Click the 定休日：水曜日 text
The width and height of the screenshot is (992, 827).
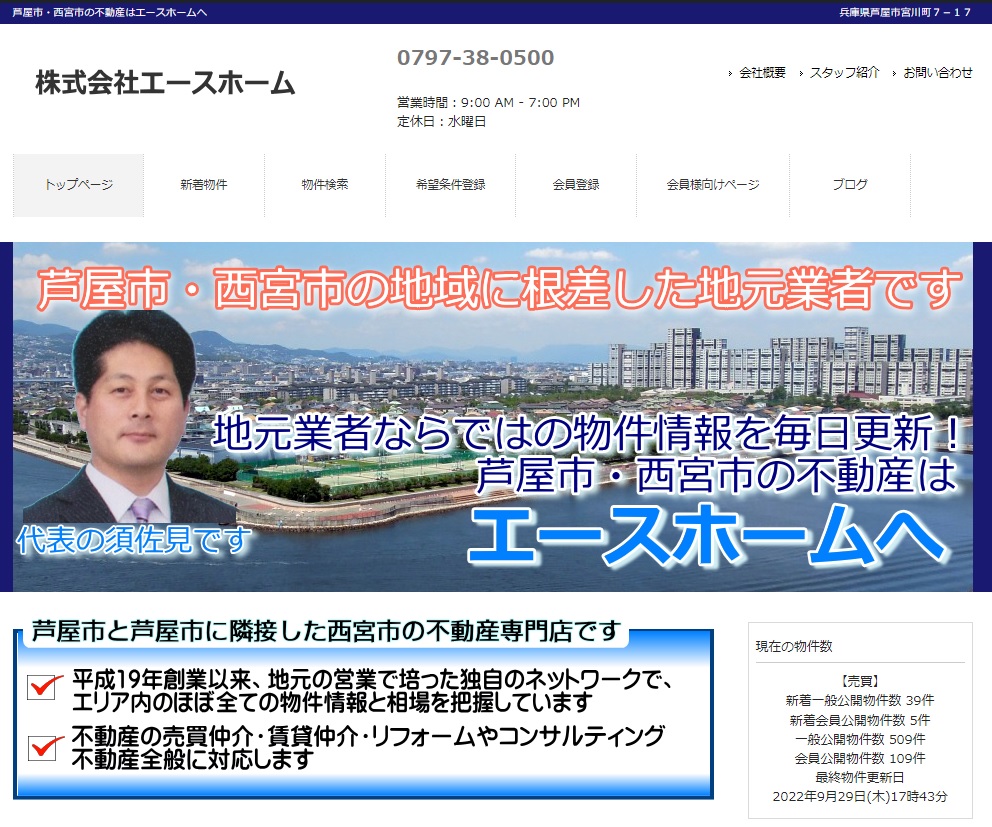[442, 121]
